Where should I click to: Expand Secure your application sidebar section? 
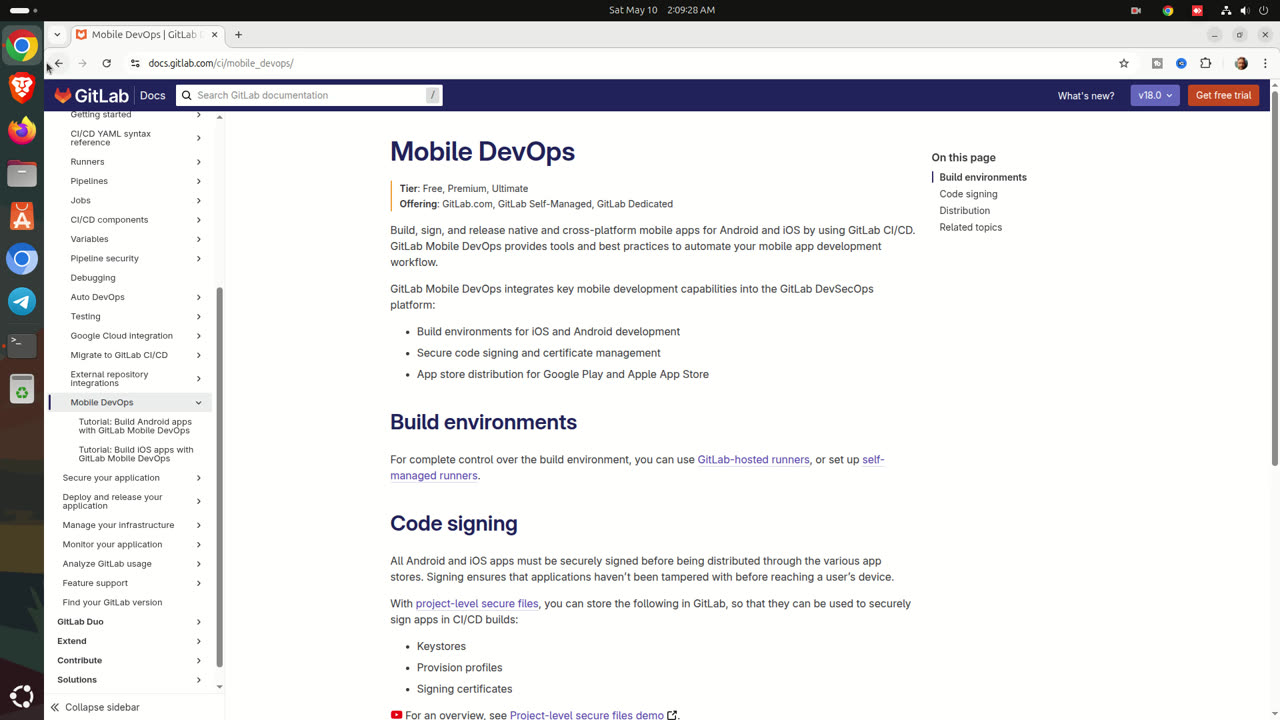click(x=199, y=478)
